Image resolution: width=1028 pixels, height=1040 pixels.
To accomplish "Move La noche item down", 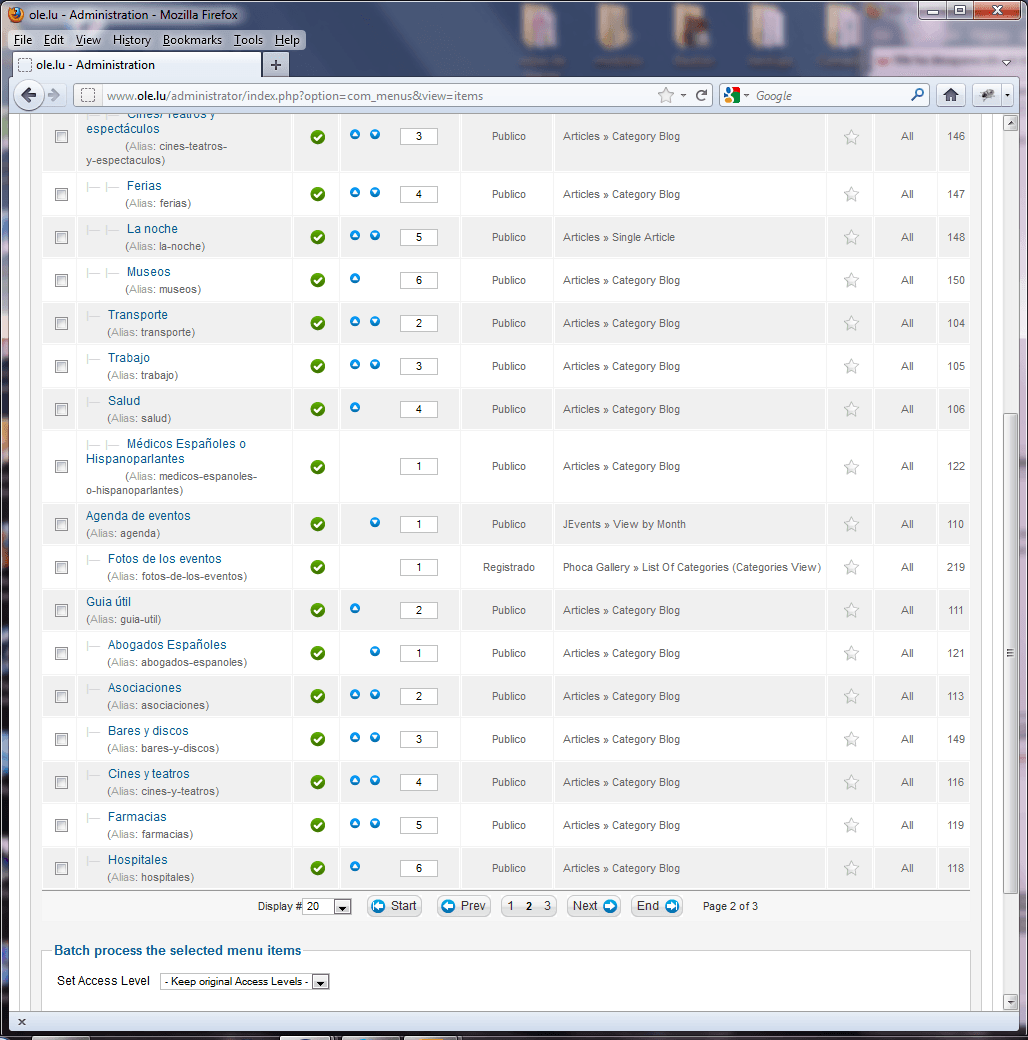I will (x=375, y=235).
